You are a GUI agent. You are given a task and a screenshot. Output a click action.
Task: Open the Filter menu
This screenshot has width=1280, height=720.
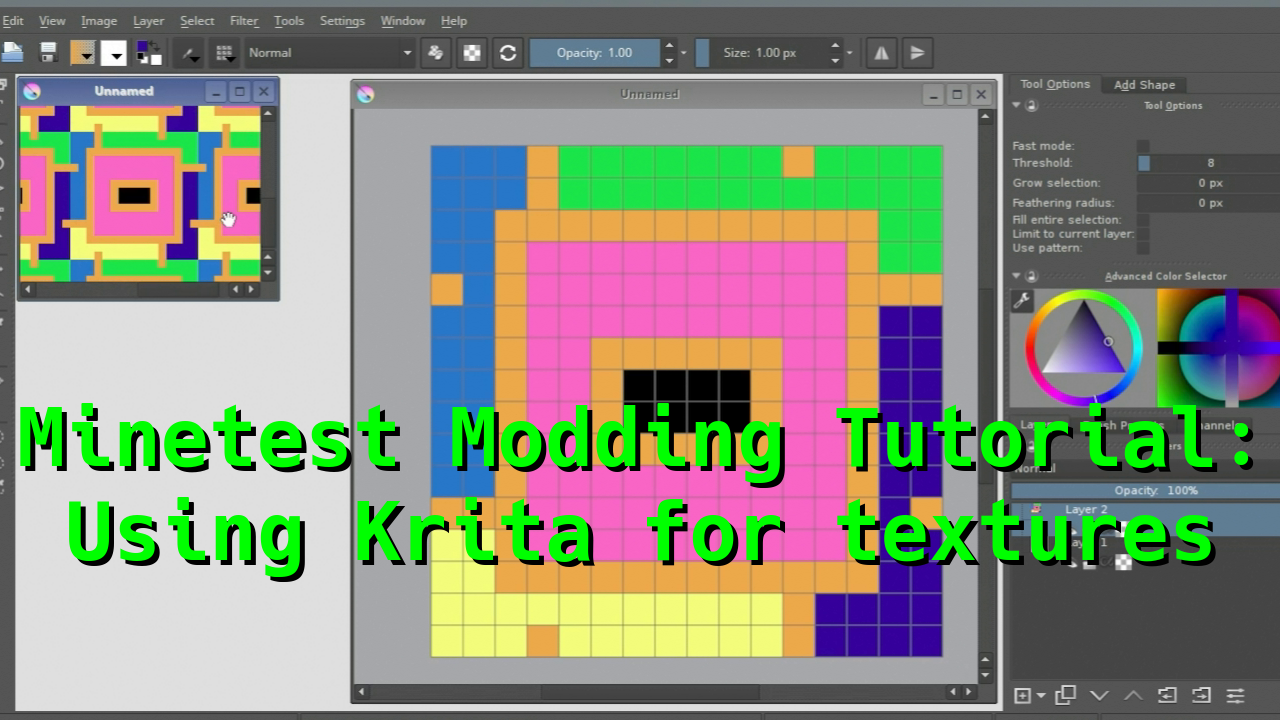pyautogui.click(x=243, y=21)
